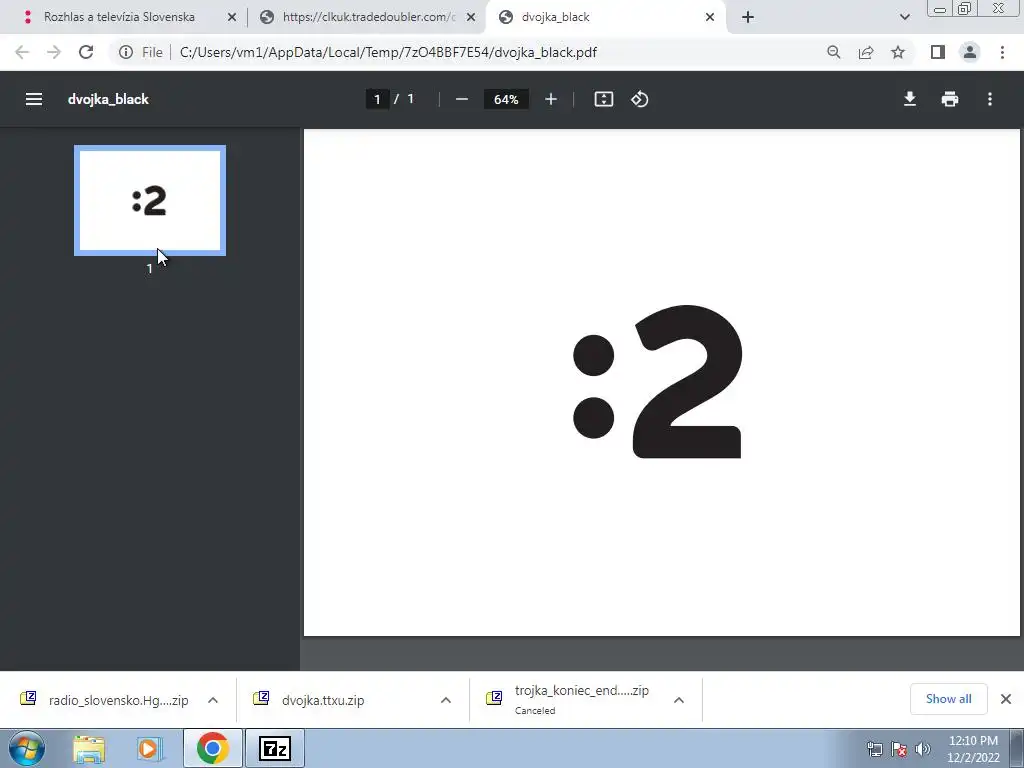Zoom in the PDF with plus
The image size is (1024, 768).
tap(551, 99)
